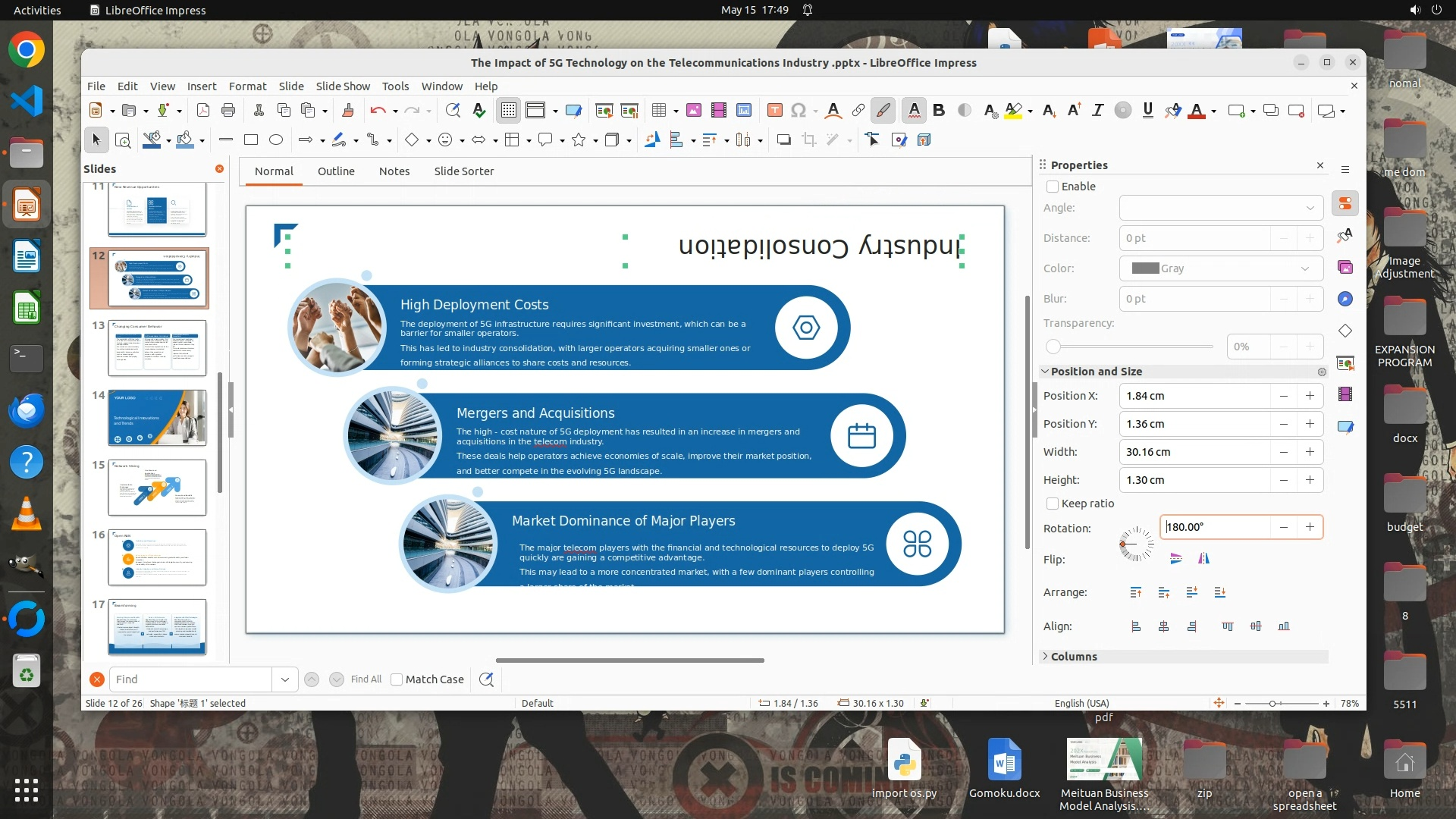Click the Bold formatting icon

939,111
